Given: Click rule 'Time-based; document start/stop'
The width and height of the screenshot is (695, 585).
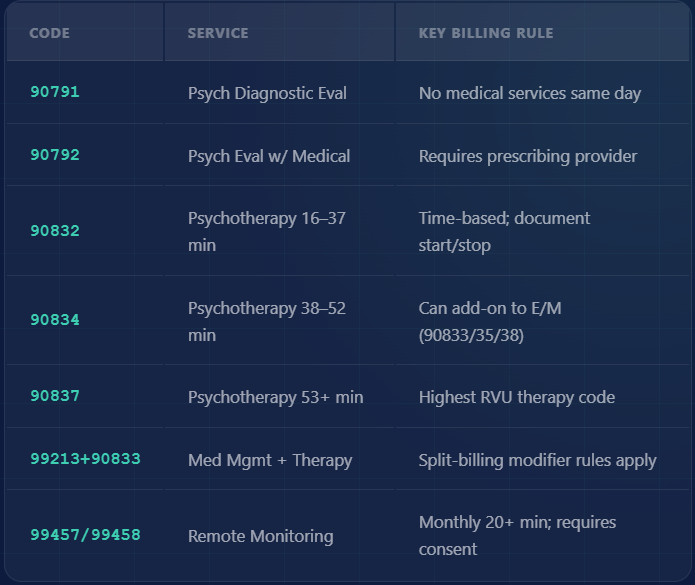Looking at the screenshot, I should (504, 232).
